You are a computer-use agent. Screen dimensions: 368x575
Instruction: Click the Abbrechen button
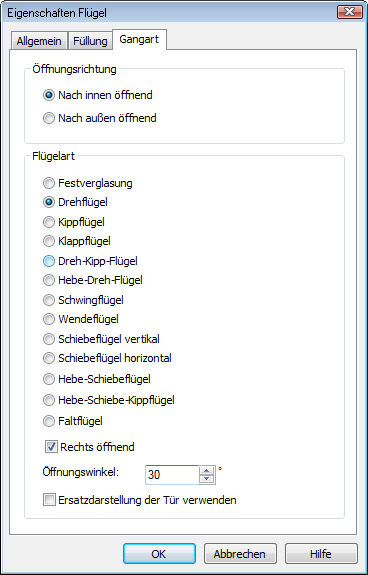240,553
